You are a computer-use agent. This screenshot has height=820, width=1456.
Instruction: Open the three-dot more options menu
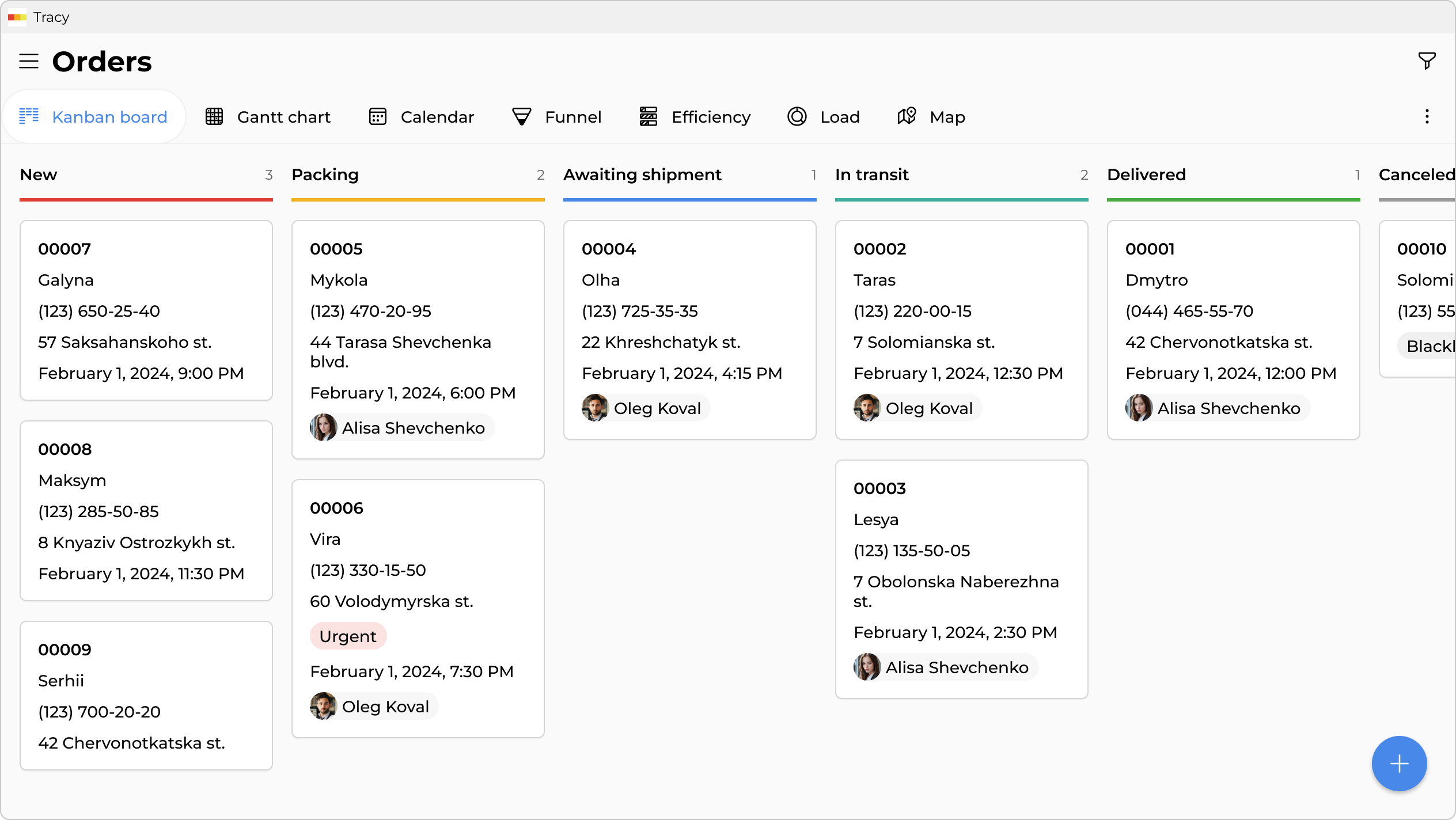pos(1427,117)
